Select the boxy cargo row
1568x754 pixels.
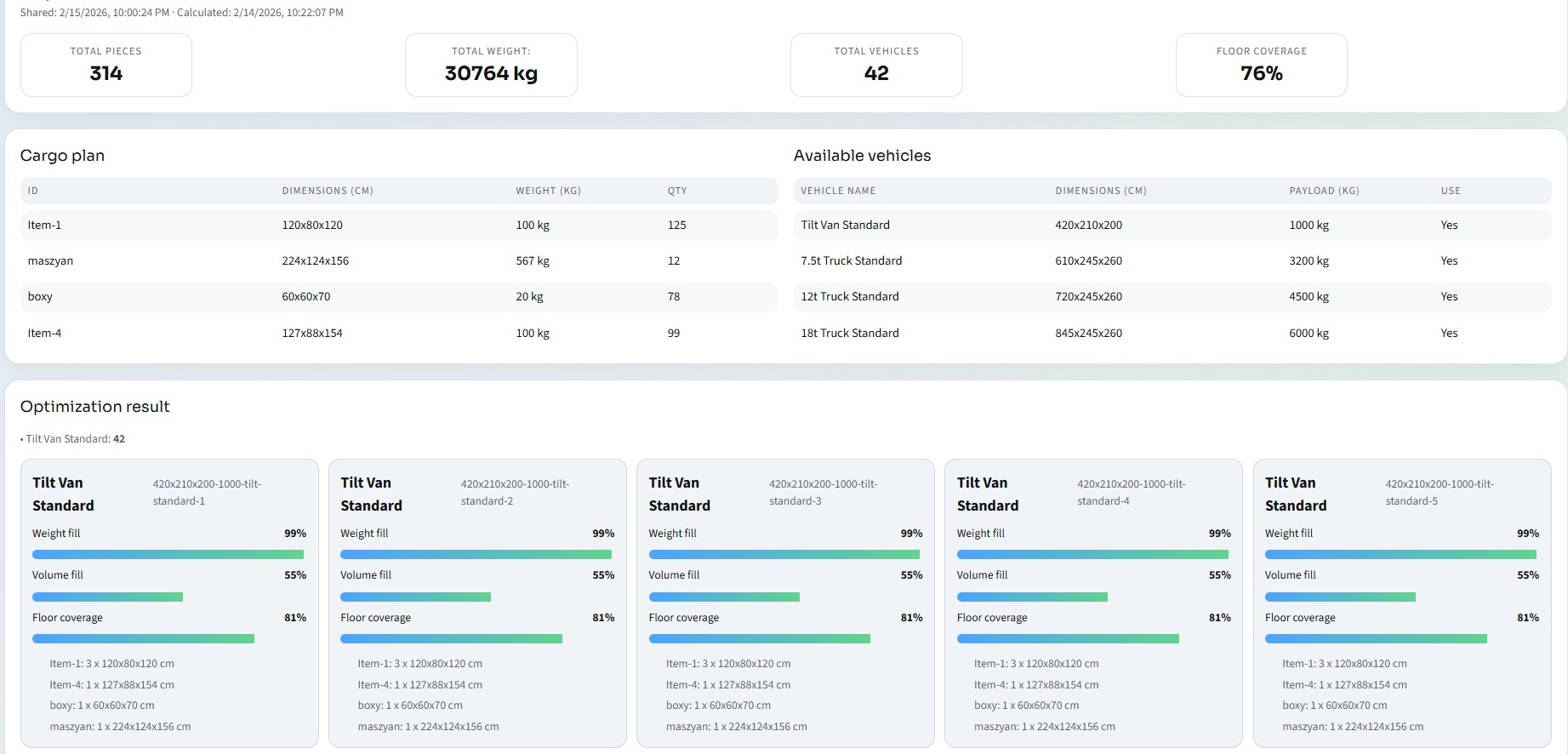pos(399,297)
